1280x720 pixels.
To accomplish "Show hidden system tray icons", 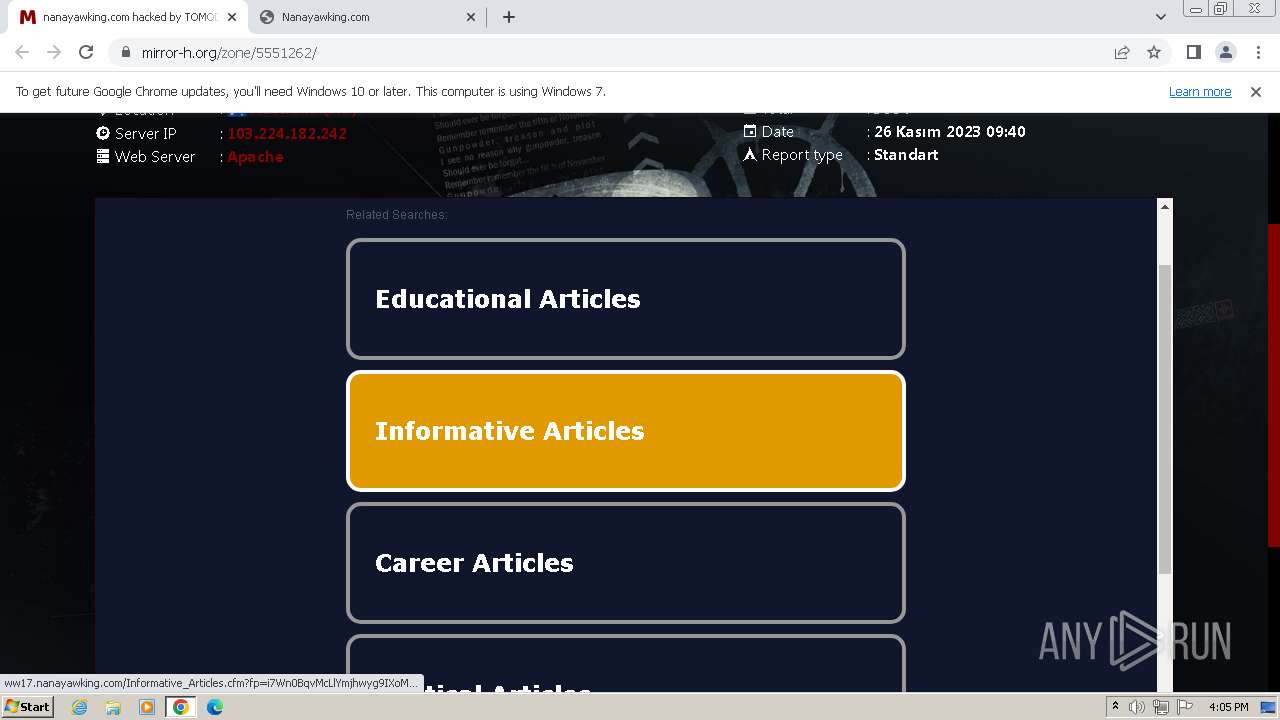I will pyautogui.click(x=1115, y=707).
